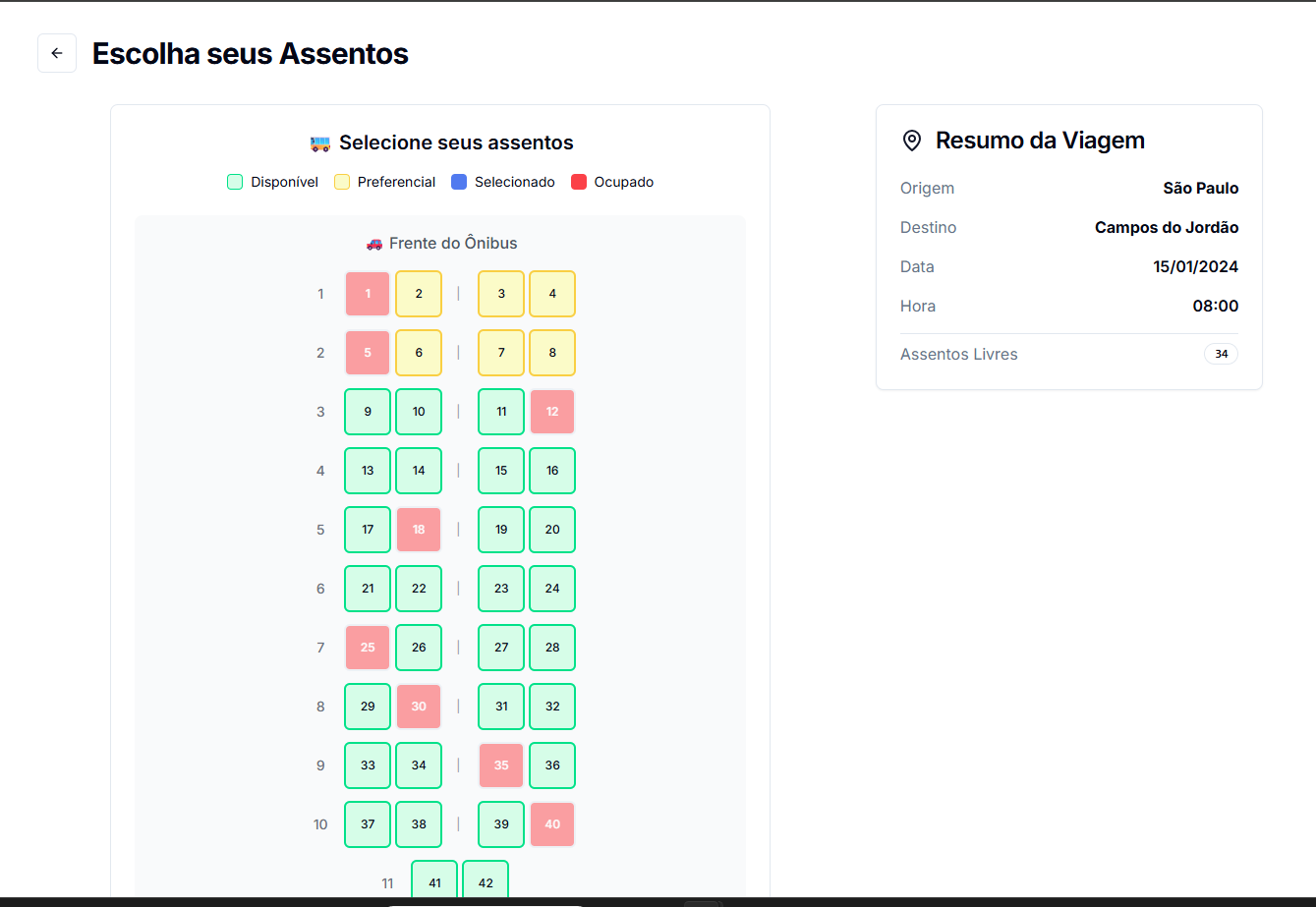
Task: Select preferential seat 7
Action: [x=501, y=353]
